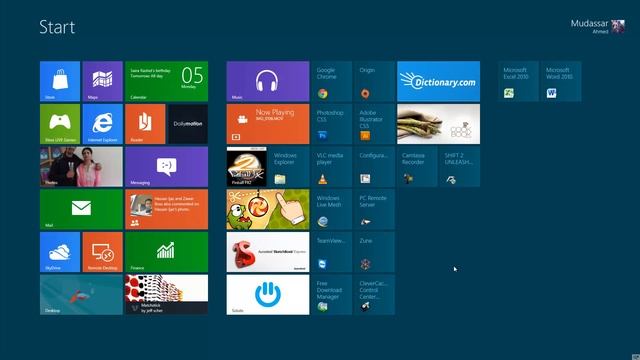Open the People tile with photo comment
Viewport: 640px width, 360px height.
tap(167, 209)
